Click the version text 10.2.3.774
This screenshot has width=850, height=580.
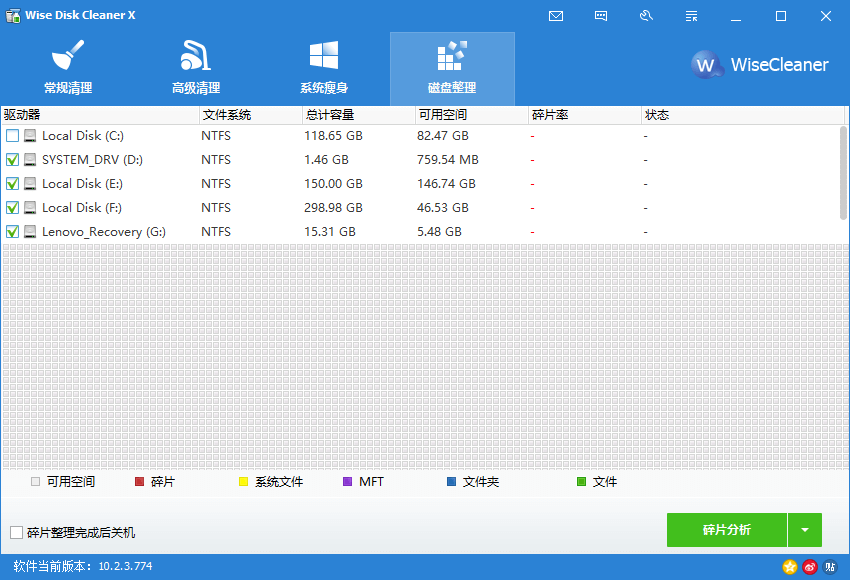point(125,566)
